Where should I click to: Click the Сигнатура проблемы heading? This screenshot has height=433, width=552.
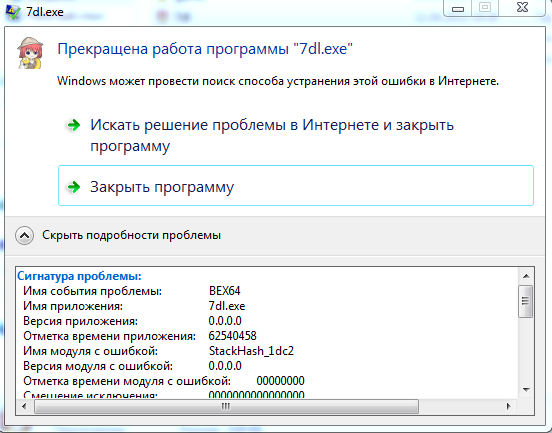tap(79, 276)
